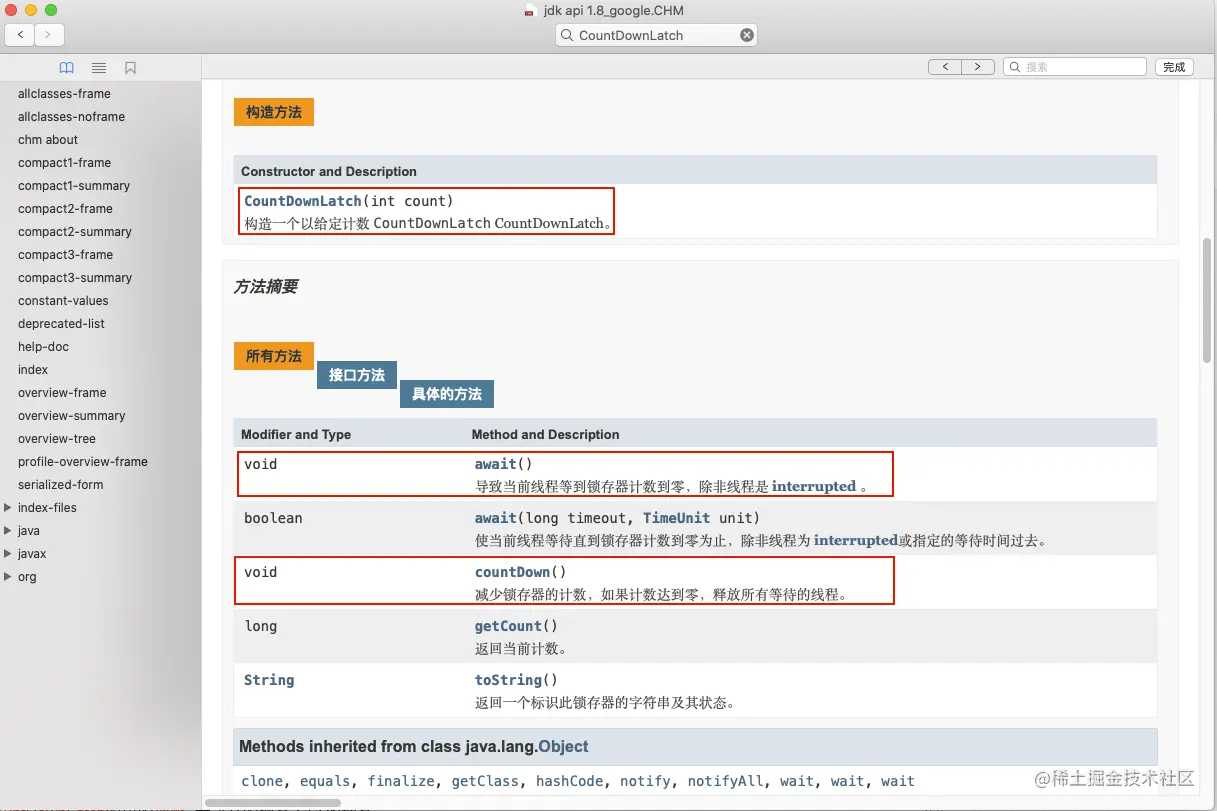The image size is (1217, 811).
Task: Select overview-summary in sidebar
Action: coord(72,416)
